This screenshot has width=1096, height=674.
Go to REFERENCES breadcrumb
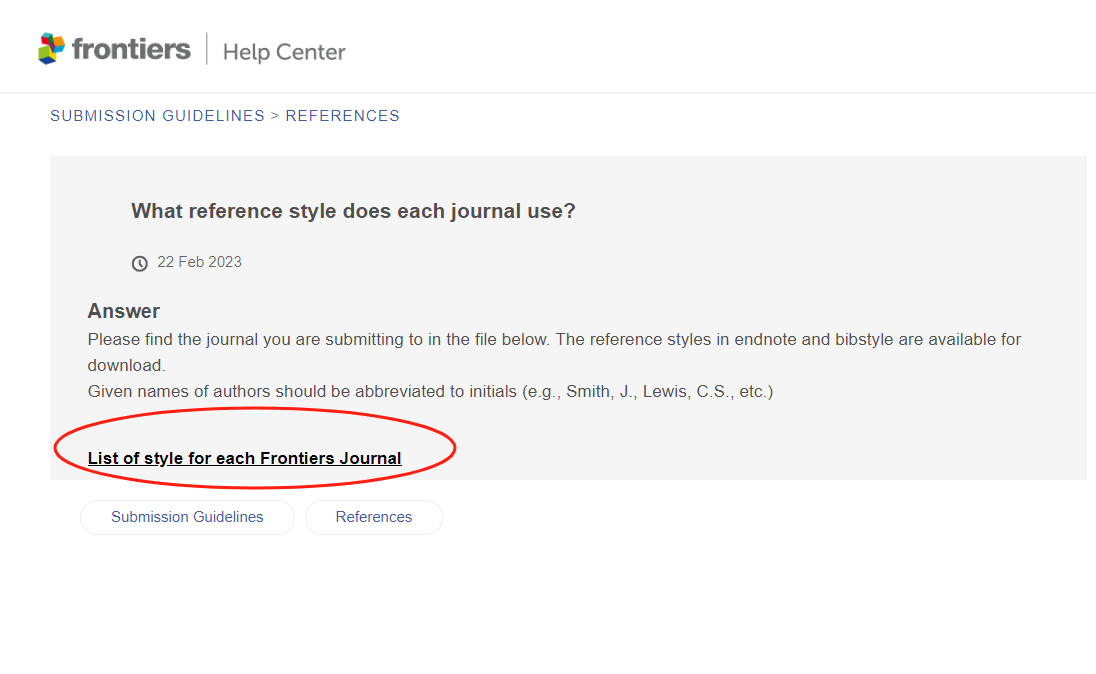point(342,116)
